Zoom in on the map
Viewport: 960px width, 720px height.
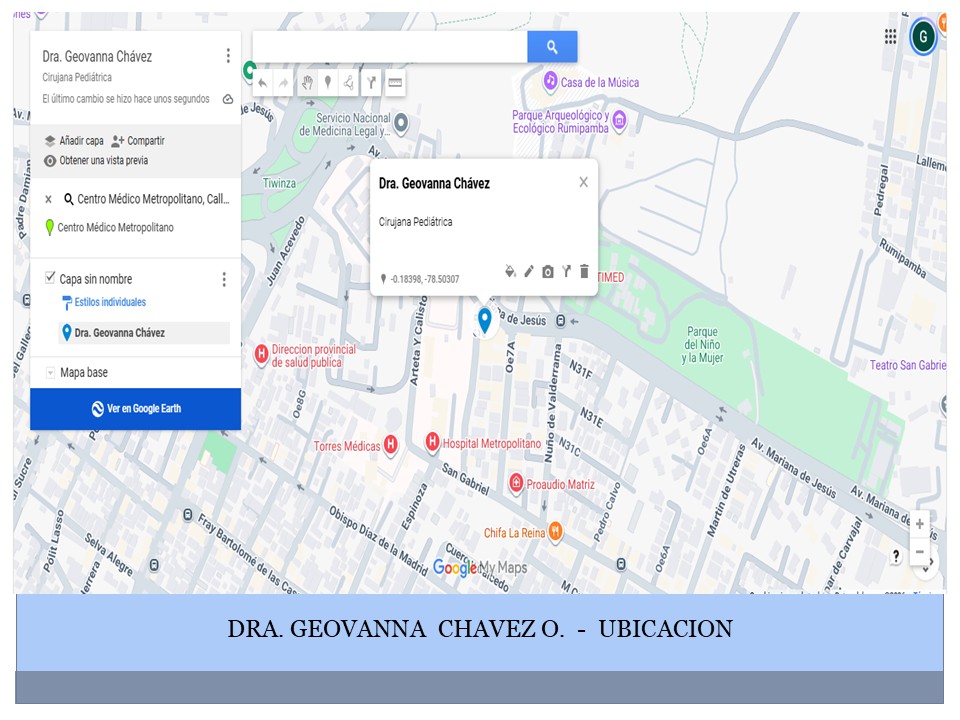coord(920,523)
